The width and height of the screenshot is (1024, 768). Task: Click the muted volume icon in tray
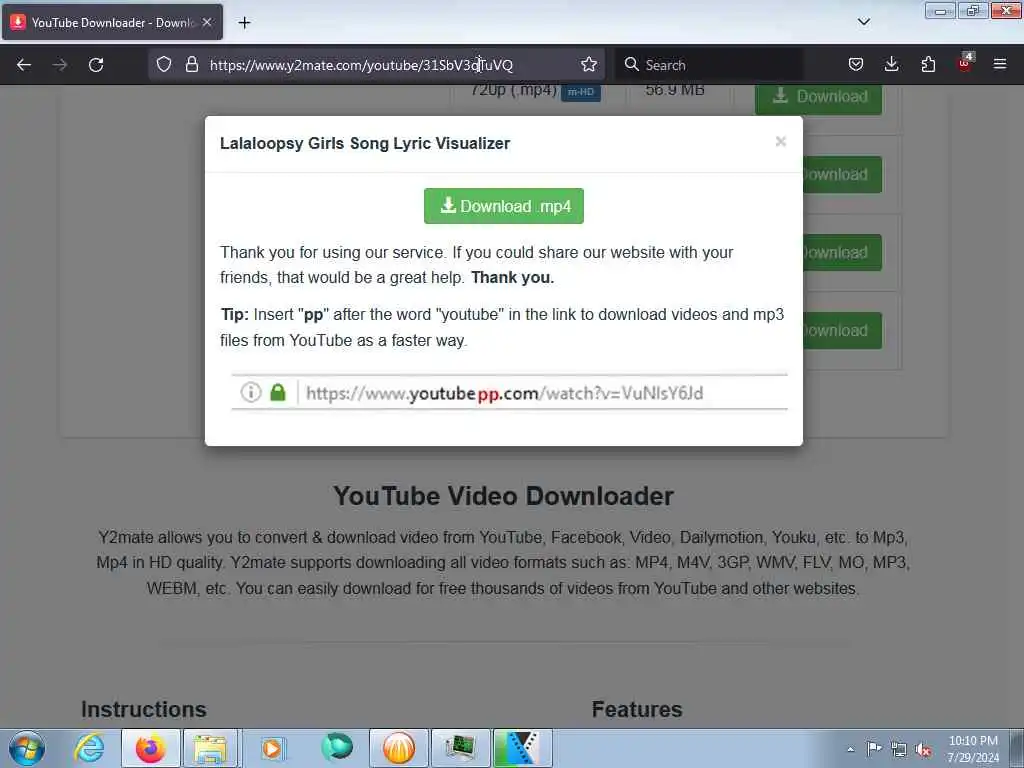(923, 750)
